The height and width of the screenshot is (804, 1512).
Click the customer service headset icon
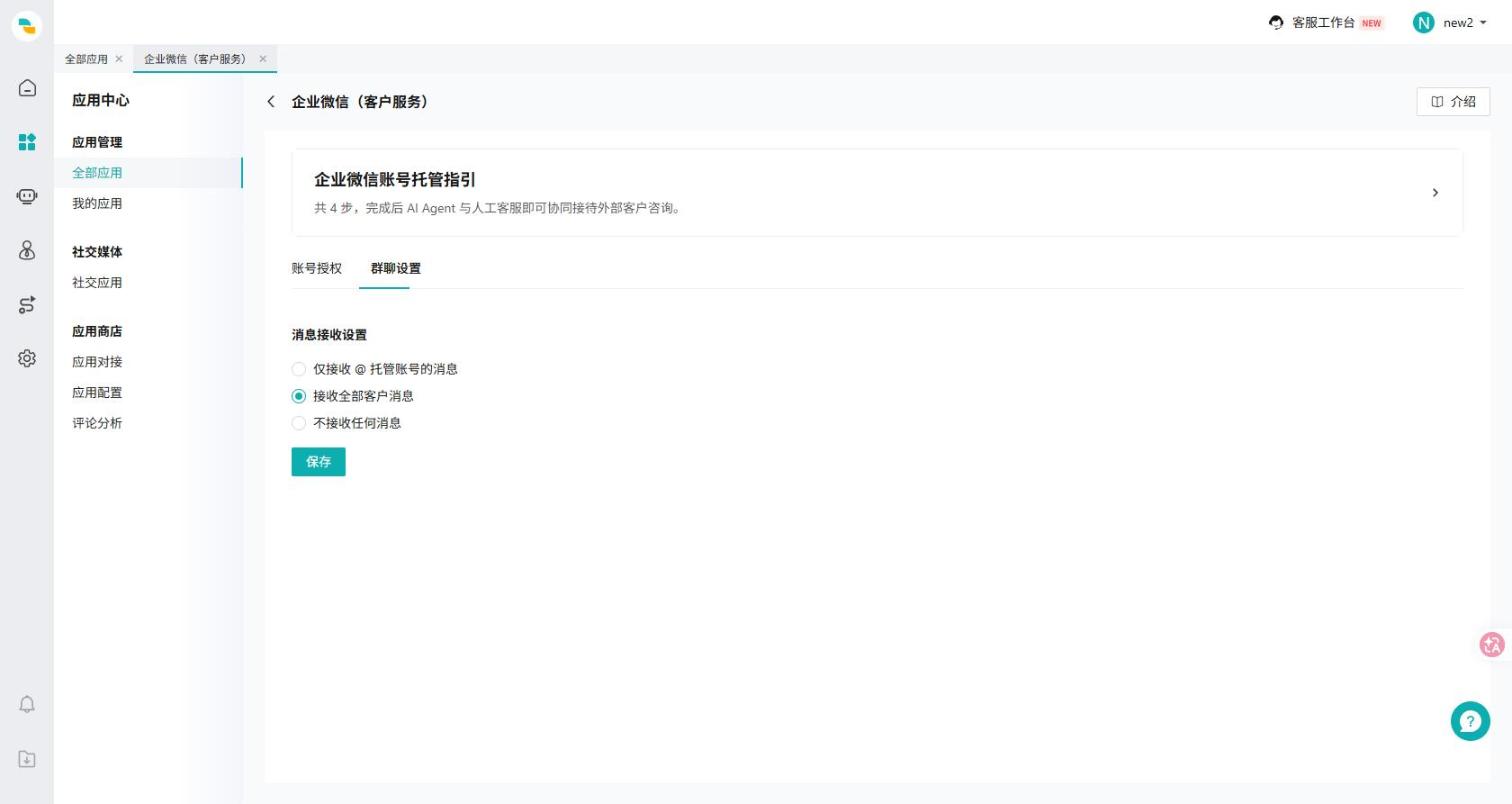point(1276,22)
